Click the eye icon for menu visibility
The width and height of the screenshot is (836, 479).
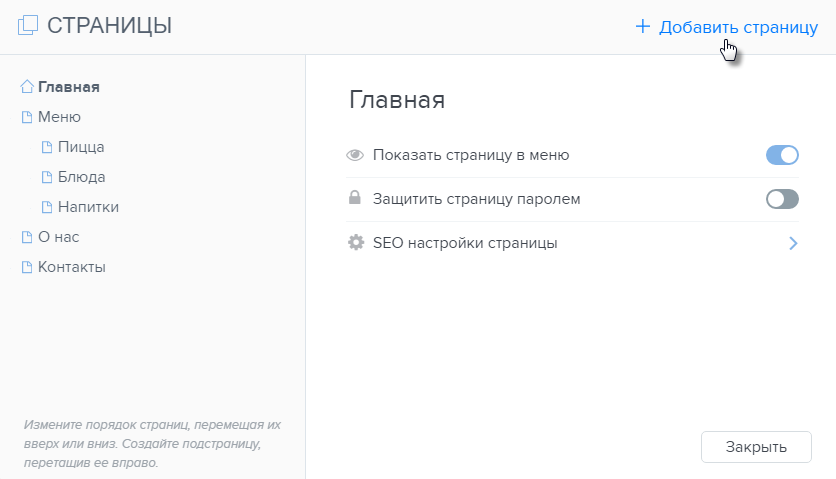pyautogui.click(x=355, y=155)
